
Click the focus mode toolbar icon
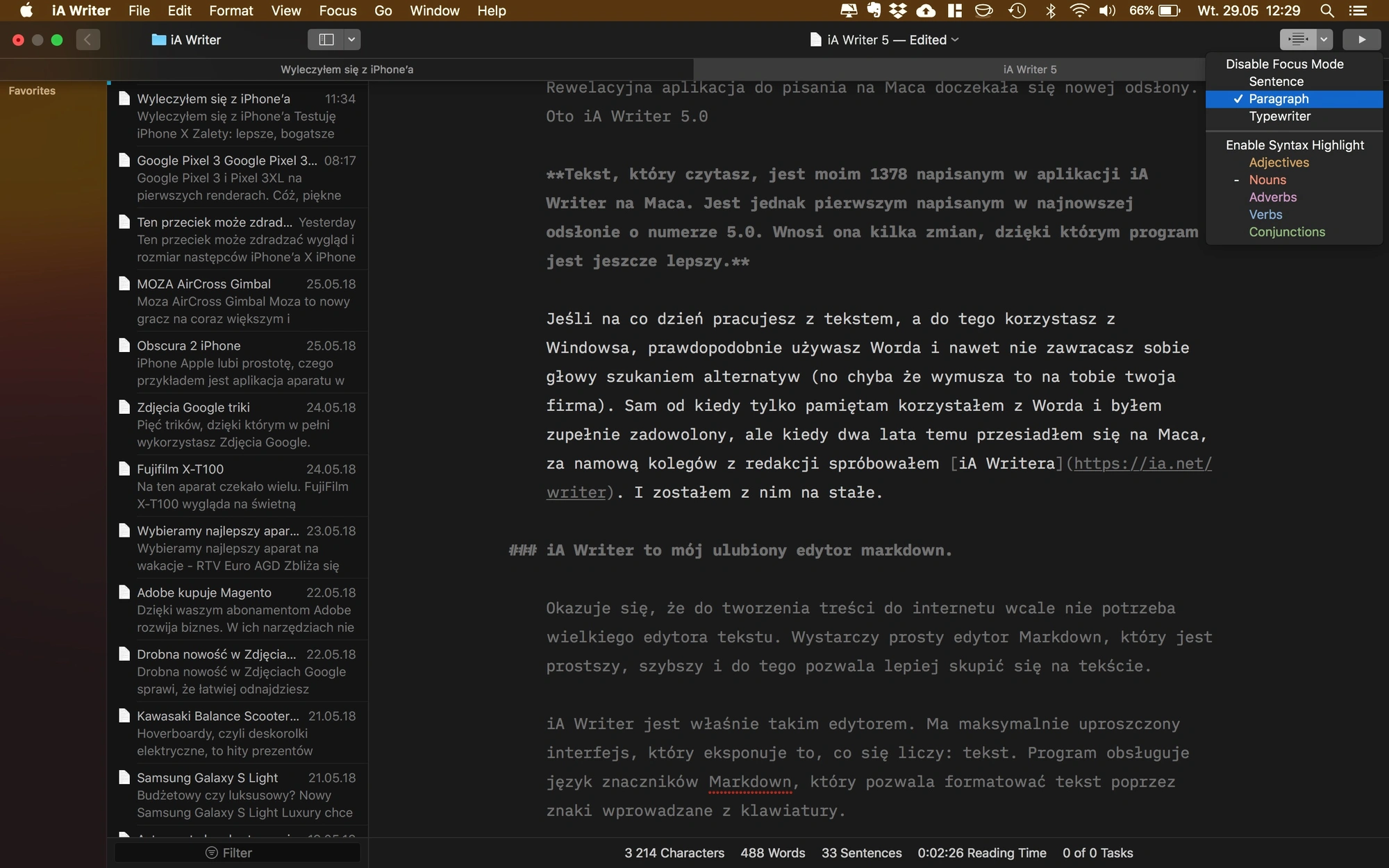pyautogui.click(x=1298, y=40)
